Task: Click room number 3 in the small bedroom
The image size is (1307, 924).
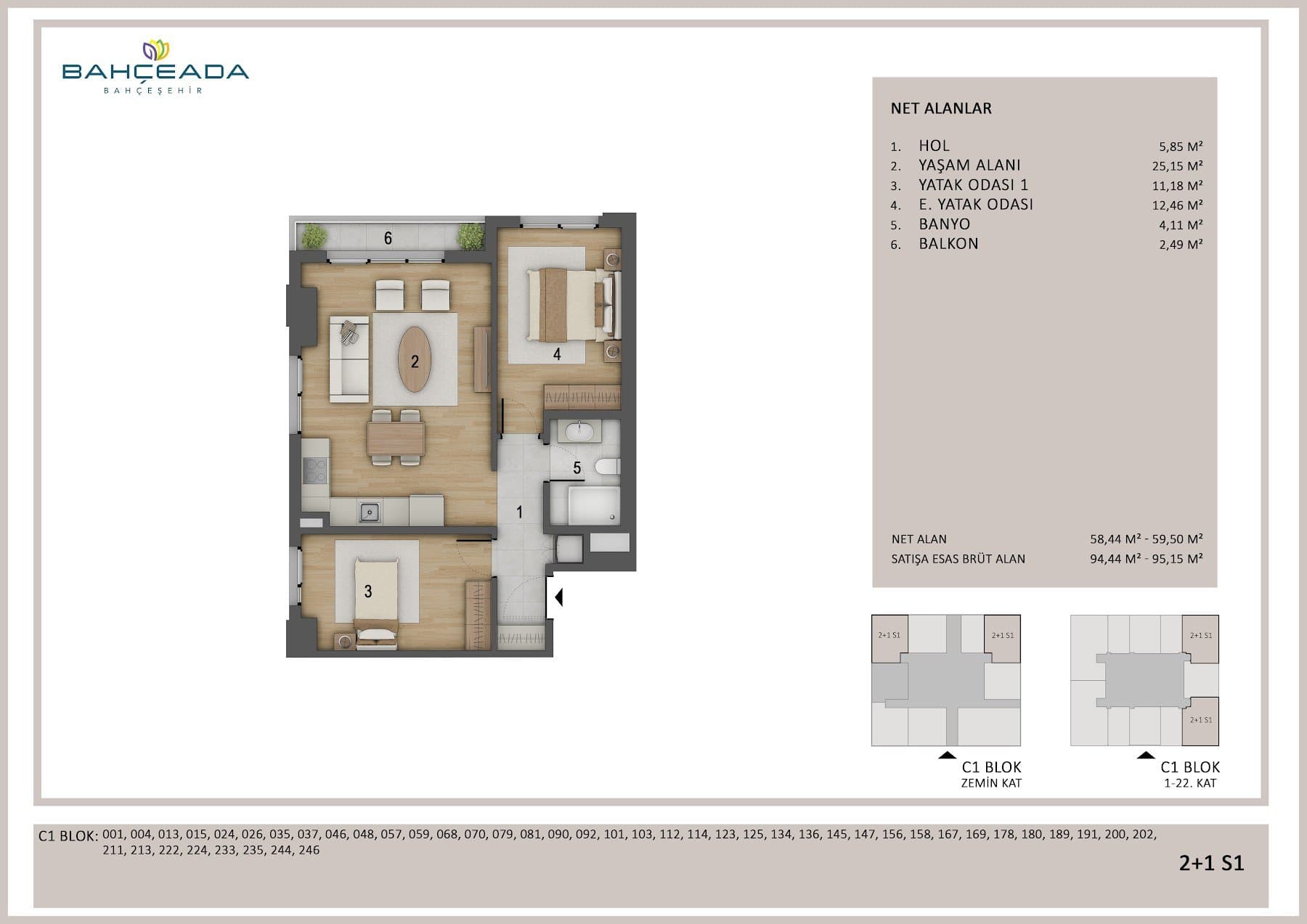Action: [x=368, y=592]
